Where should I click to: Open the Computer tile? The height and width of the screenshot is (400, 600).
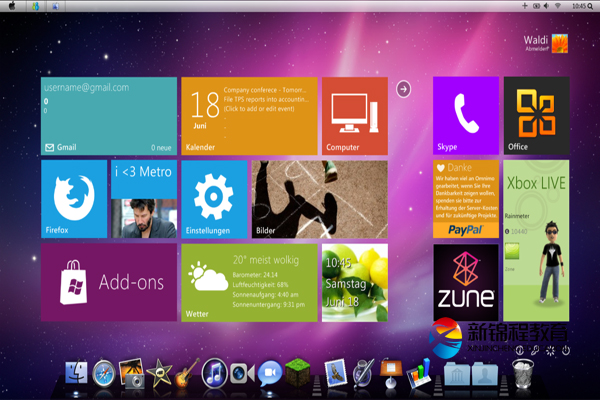tap(355, 116)
